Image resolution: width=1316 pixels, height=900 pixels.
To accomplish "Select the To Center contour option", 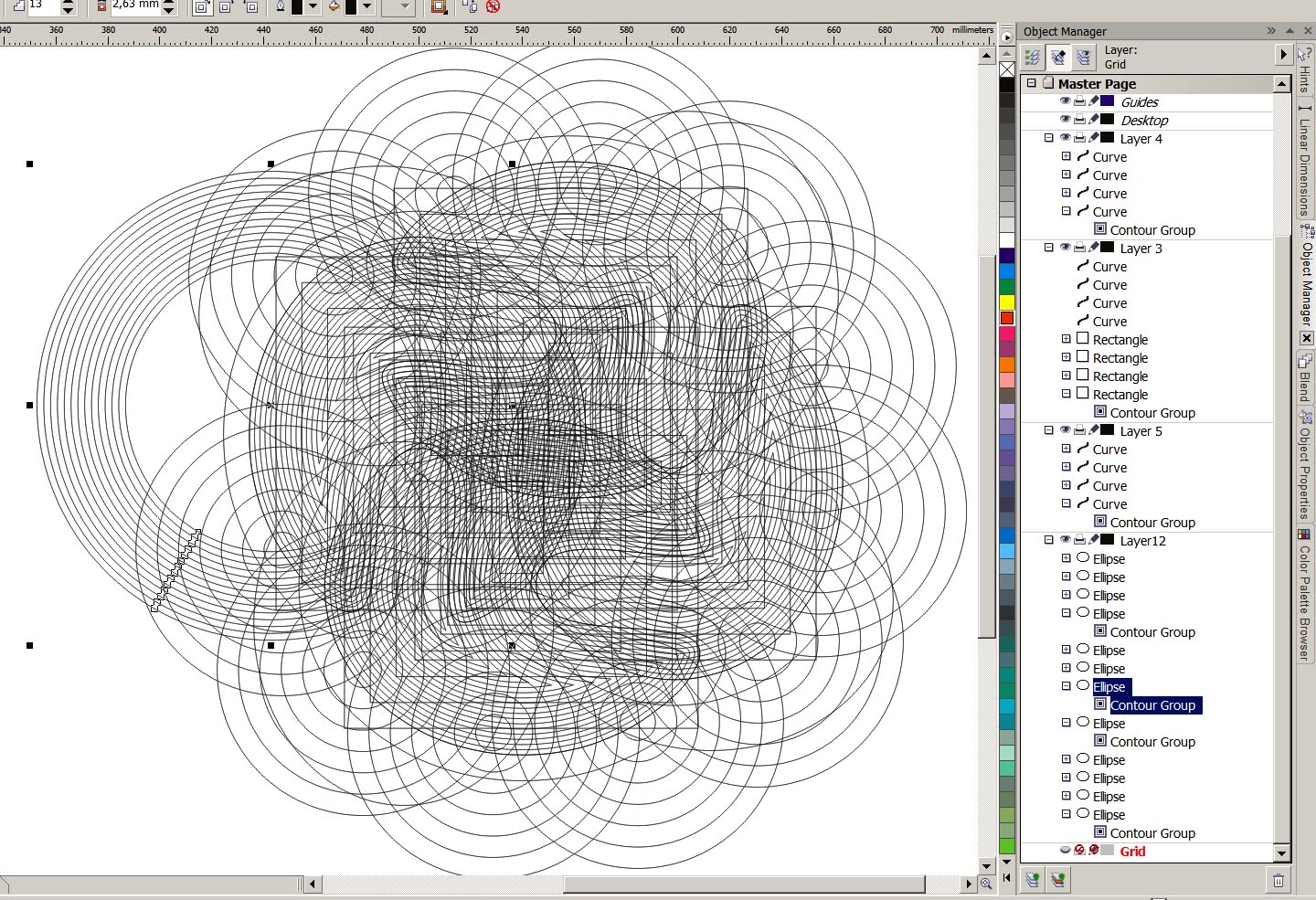I will [201, 7].
